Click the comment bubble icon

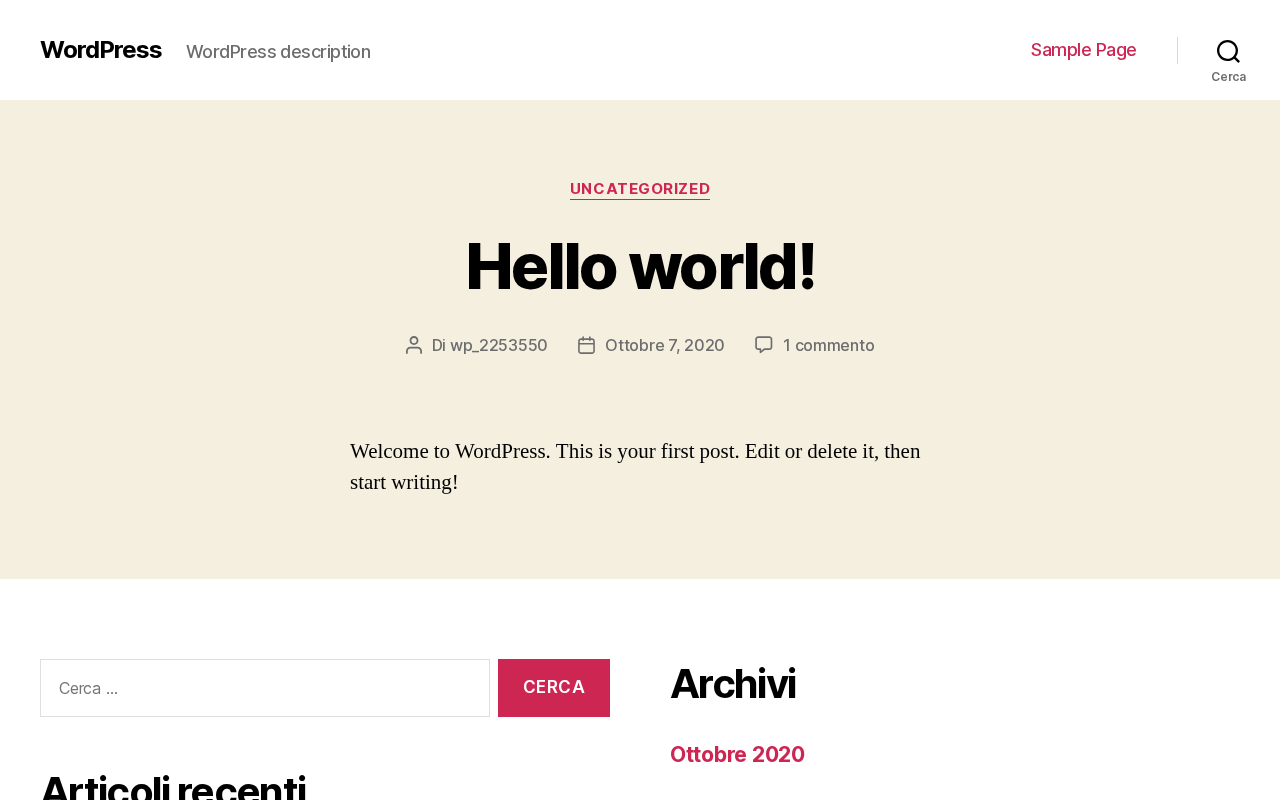(764, 345)
